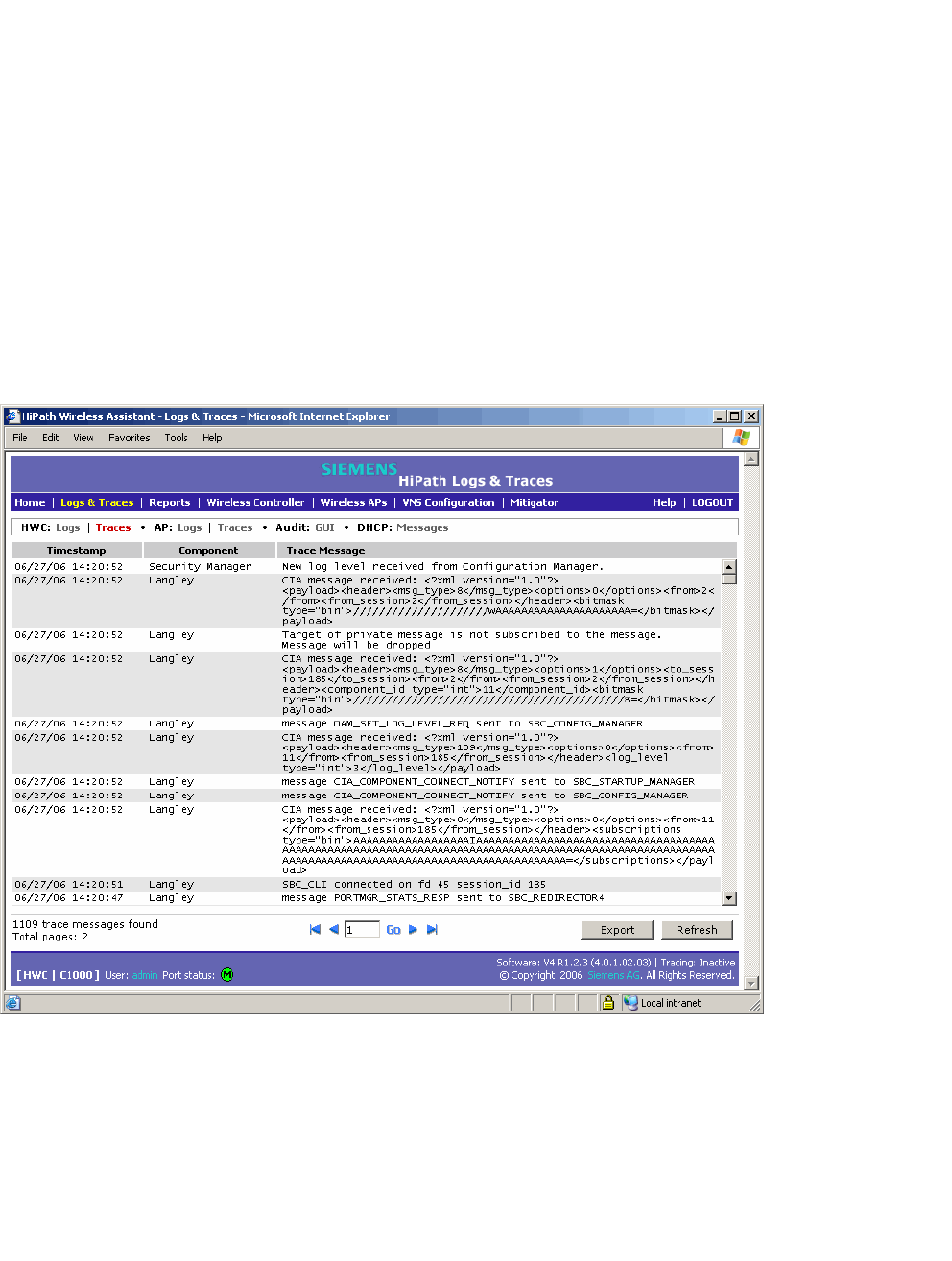This screenshot has width=952, height=1261.
Task: Open the AP Logs sub-link
Action: tap(190, 528)
